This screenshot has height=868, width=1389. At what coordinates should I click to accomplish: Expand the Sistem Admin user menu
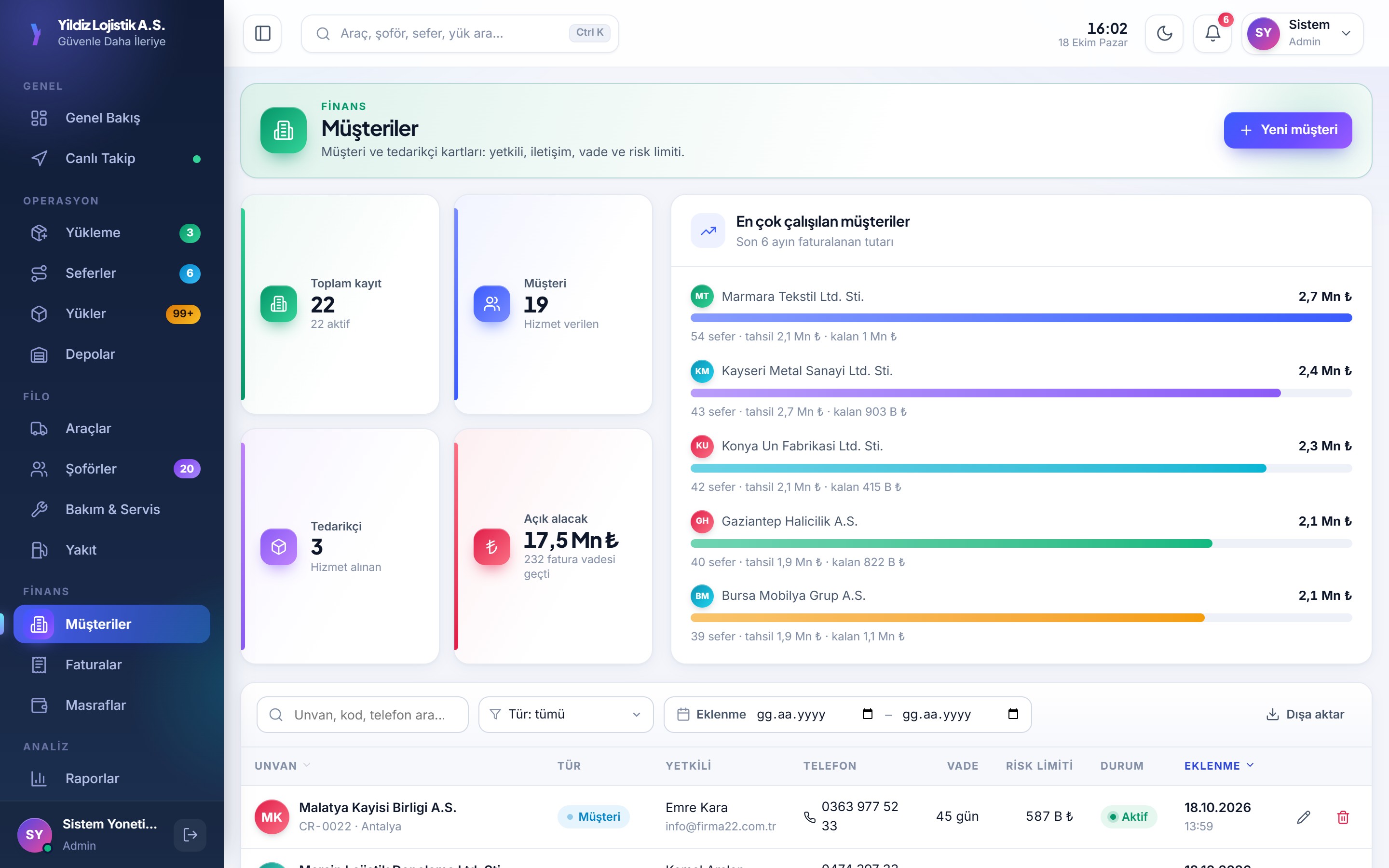tap(1302, 33)
